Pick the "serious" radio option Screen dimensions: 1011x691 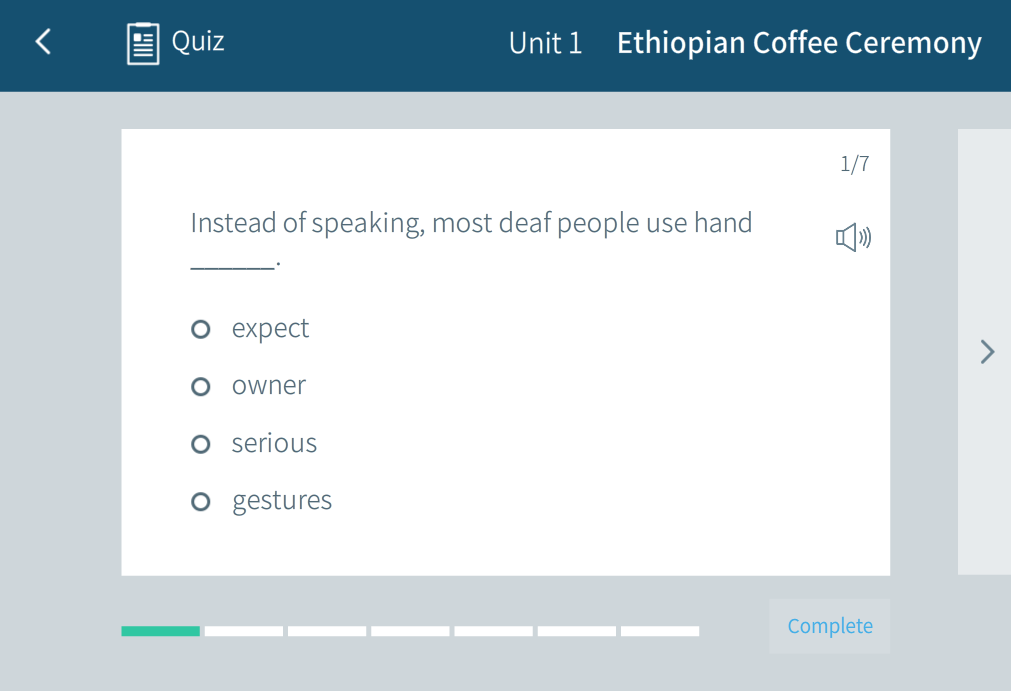click(201, 444)
